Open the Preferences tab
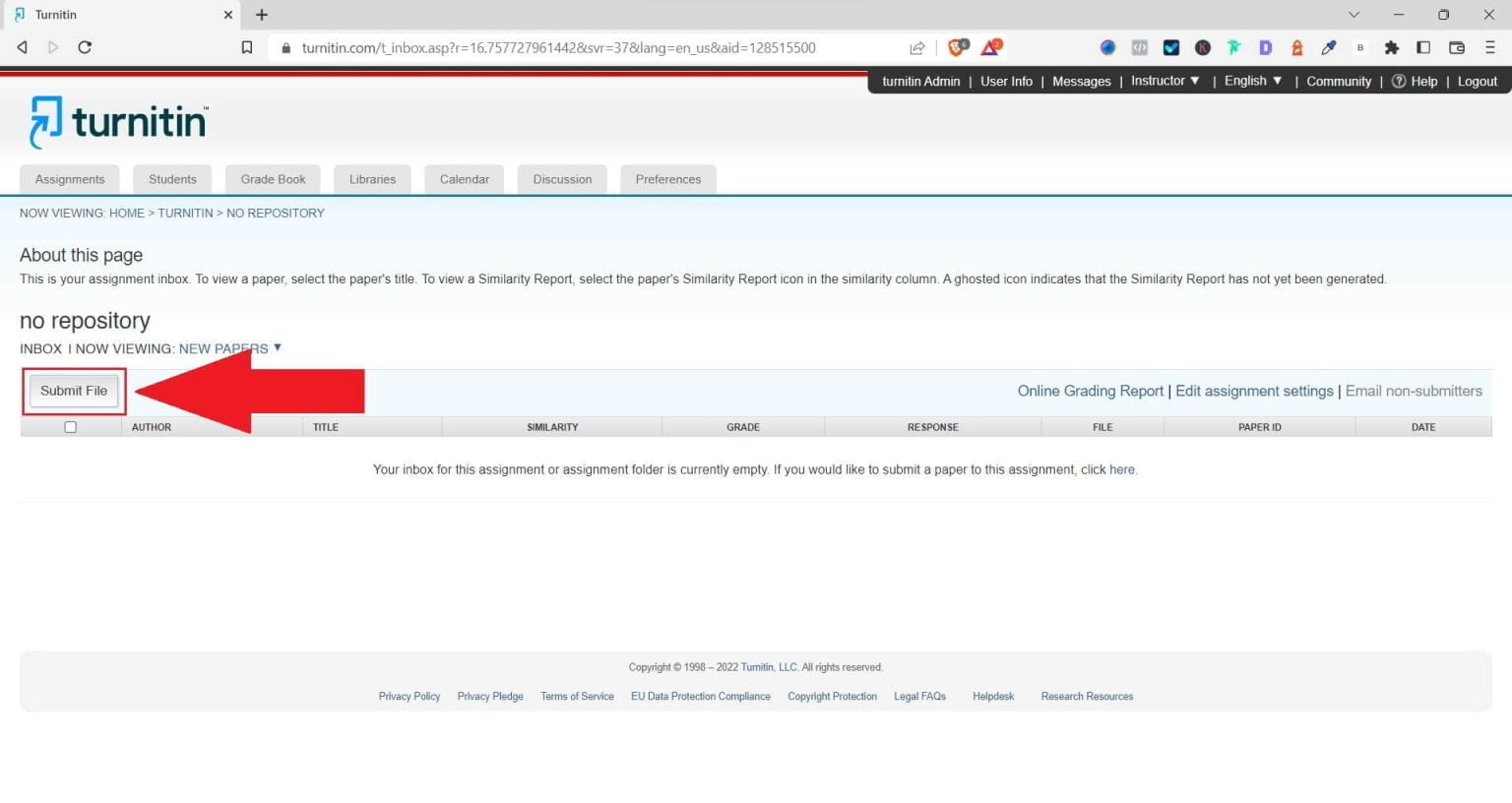 (668, 179)
